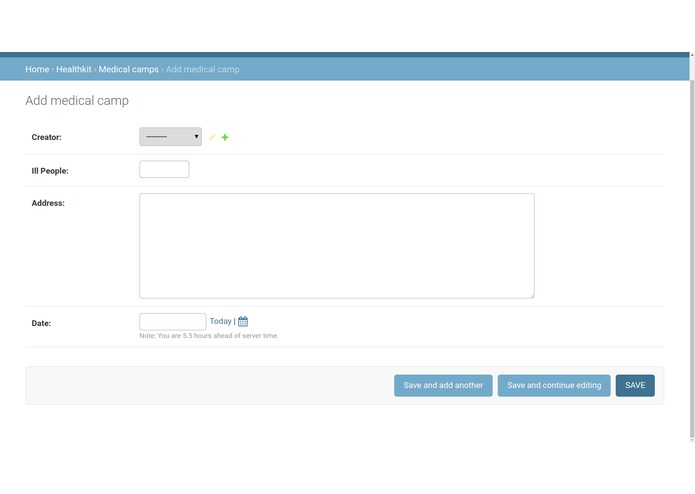The height and width of the screenshot is (494, 695).
Task: Set date using the Today link
Action: [220, 321]
